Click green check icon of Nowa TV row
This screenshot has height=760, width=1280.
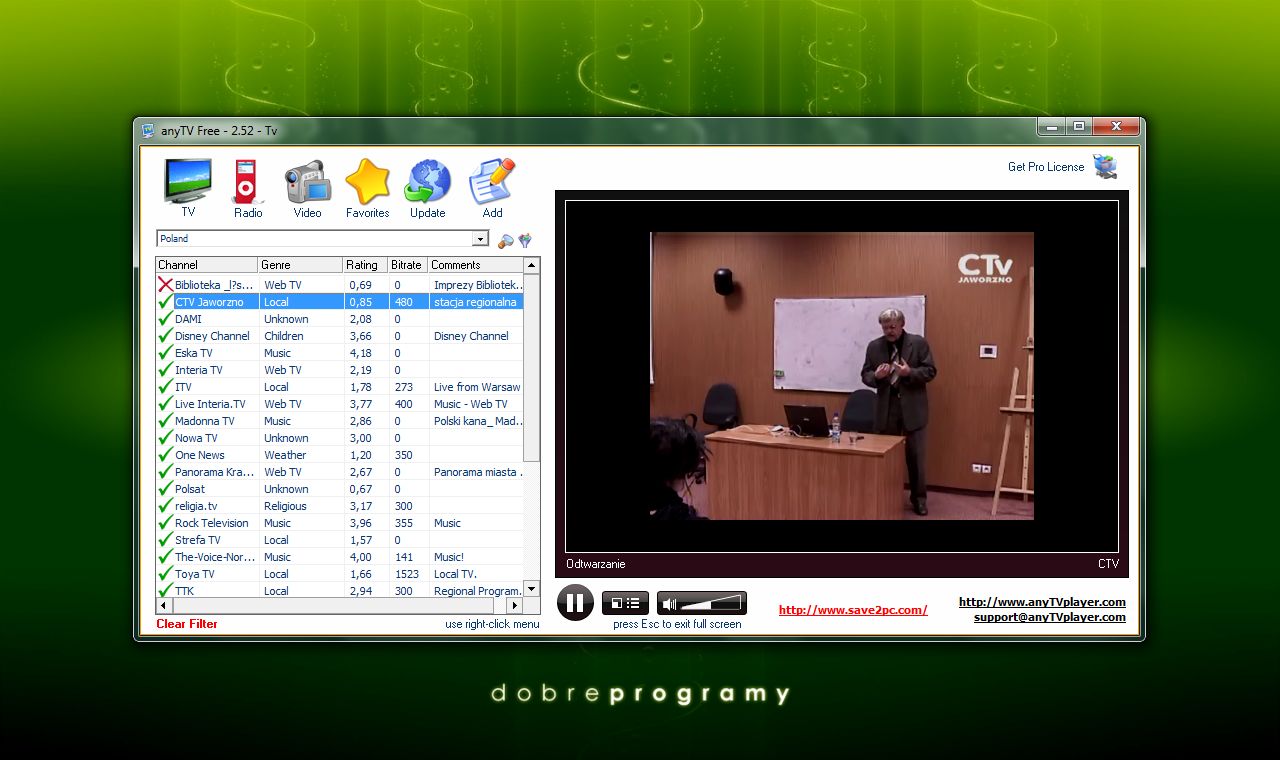click(165, 438)
